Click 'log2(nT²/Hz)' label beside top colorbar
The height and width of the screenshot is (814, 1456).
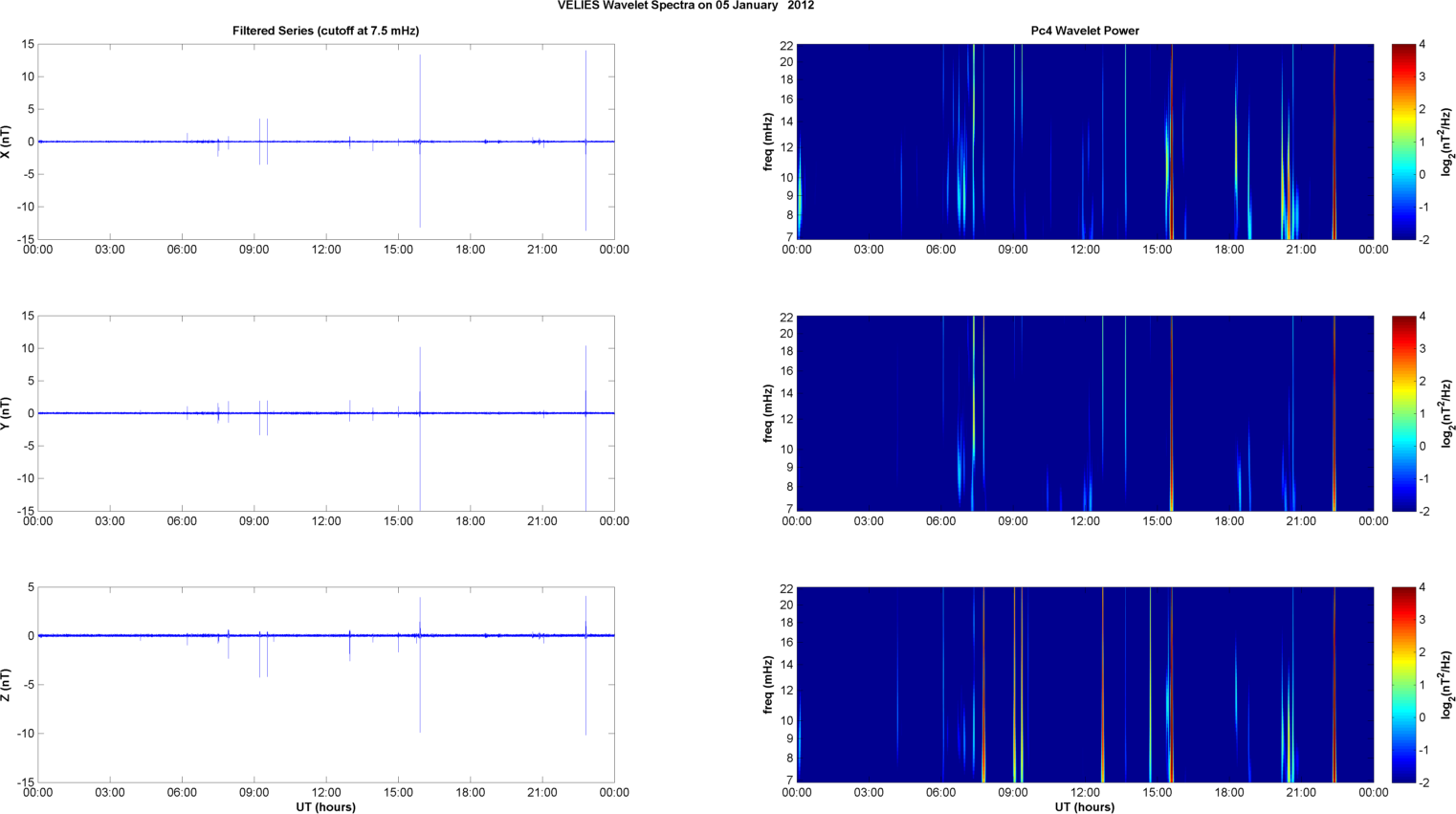(1446, 142)
